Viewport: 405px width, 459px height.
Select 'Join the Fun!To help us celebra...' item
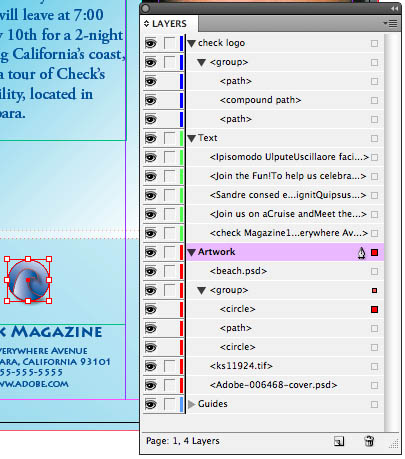[288, 176]
